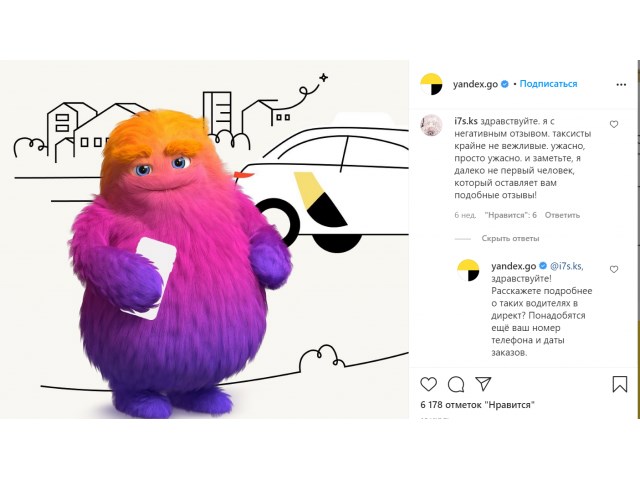Share post via paper plane icon

coord(483,383)
